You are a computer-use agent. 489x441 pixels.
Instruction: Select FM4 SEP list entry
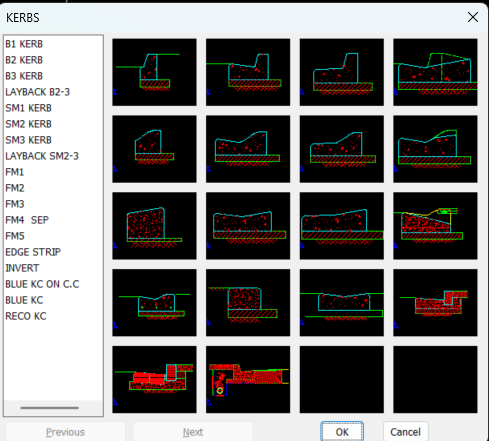(x=27, y=220)
